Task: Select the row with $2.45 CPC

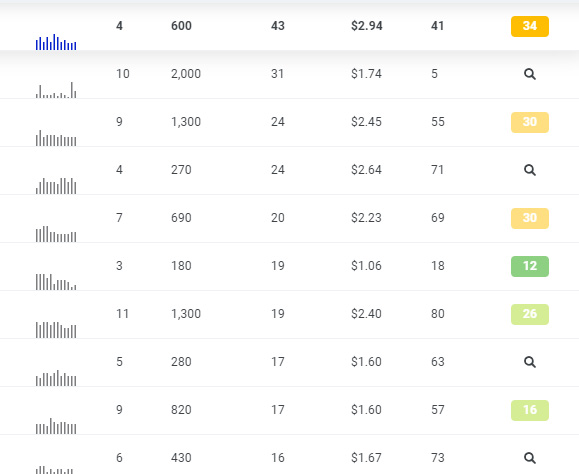Action: [x=290, y=123]
